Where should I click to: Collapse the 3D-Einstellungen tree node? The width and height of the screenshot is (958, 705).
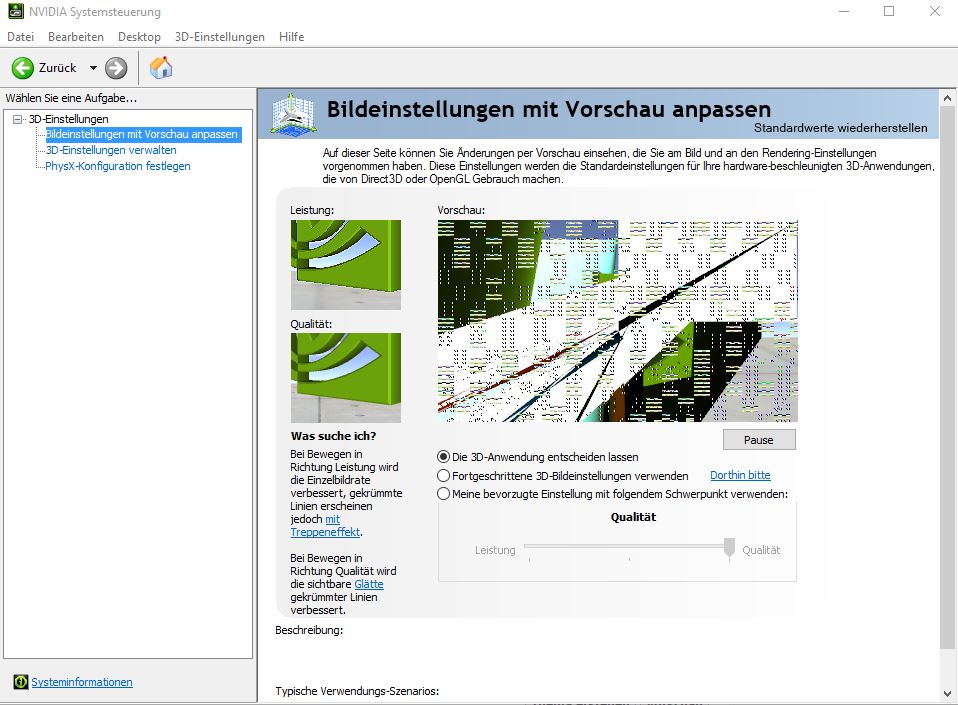pos(18,119)
